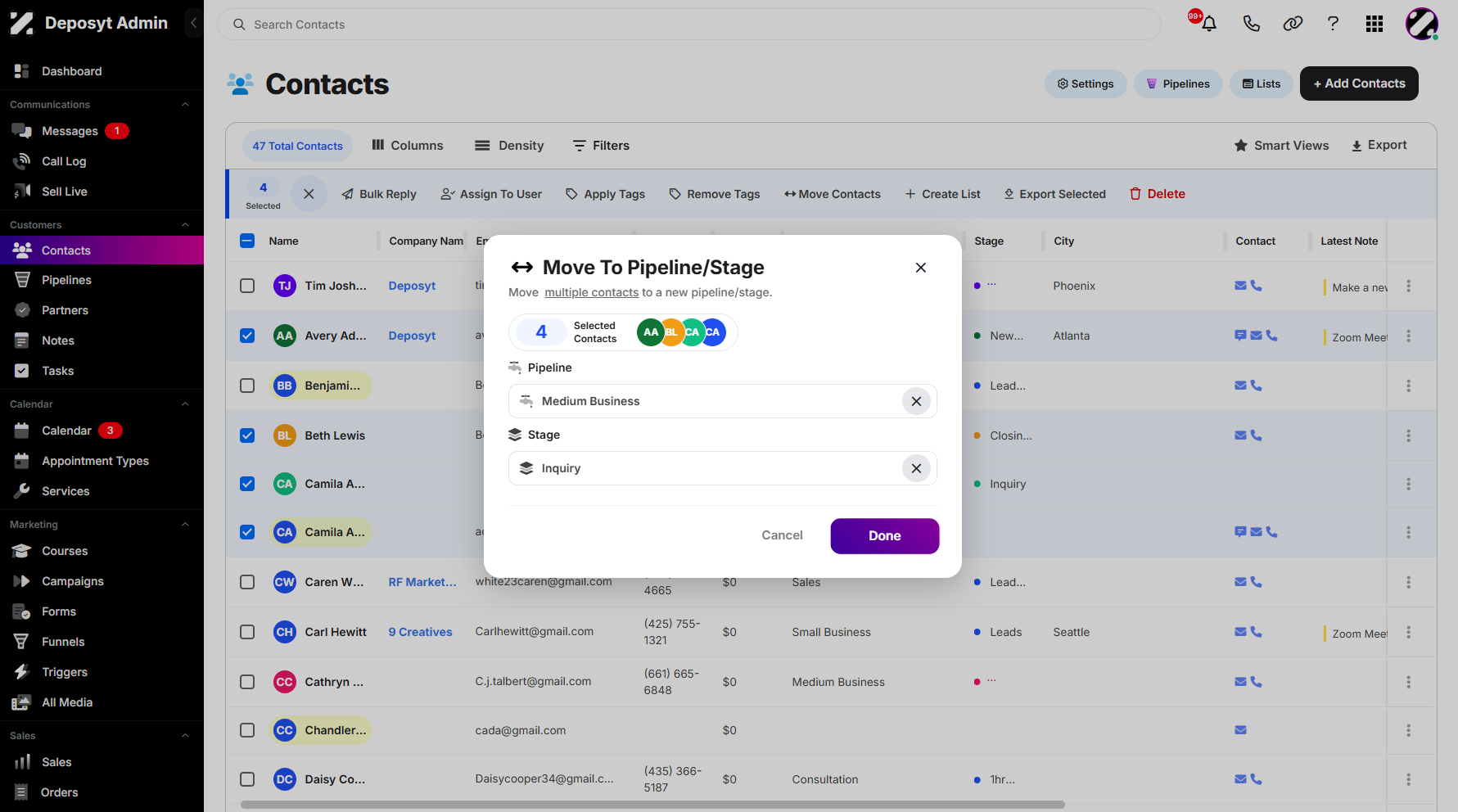Focus the Search Contacts field
Image resolution: width=1458 pixels, height=812 pixels.
pos(689,25)
